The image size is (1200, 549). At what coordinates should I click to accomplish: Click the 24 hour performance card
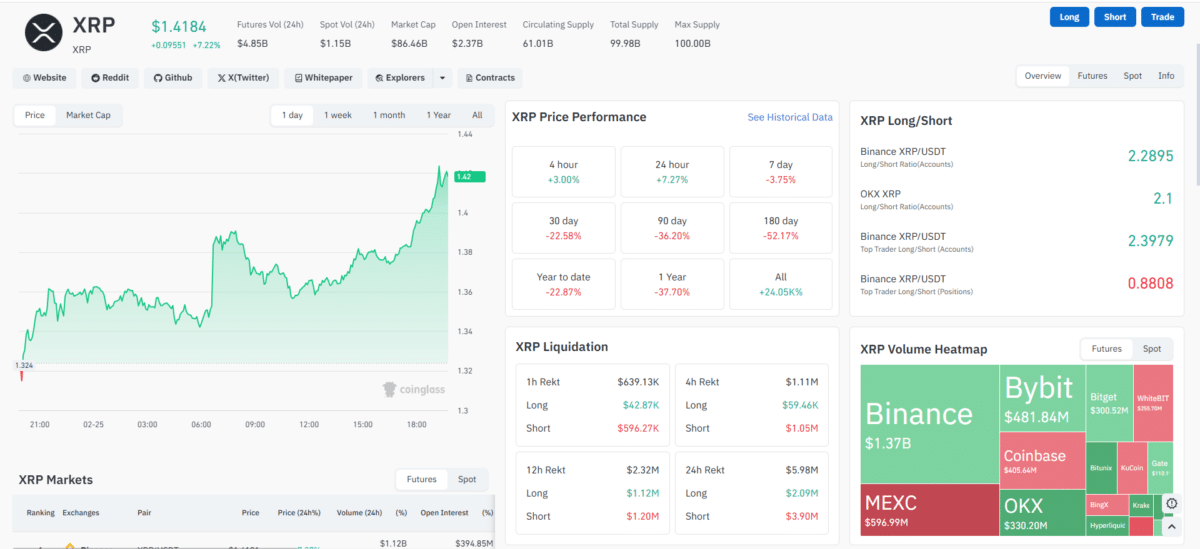click(672, 171)
